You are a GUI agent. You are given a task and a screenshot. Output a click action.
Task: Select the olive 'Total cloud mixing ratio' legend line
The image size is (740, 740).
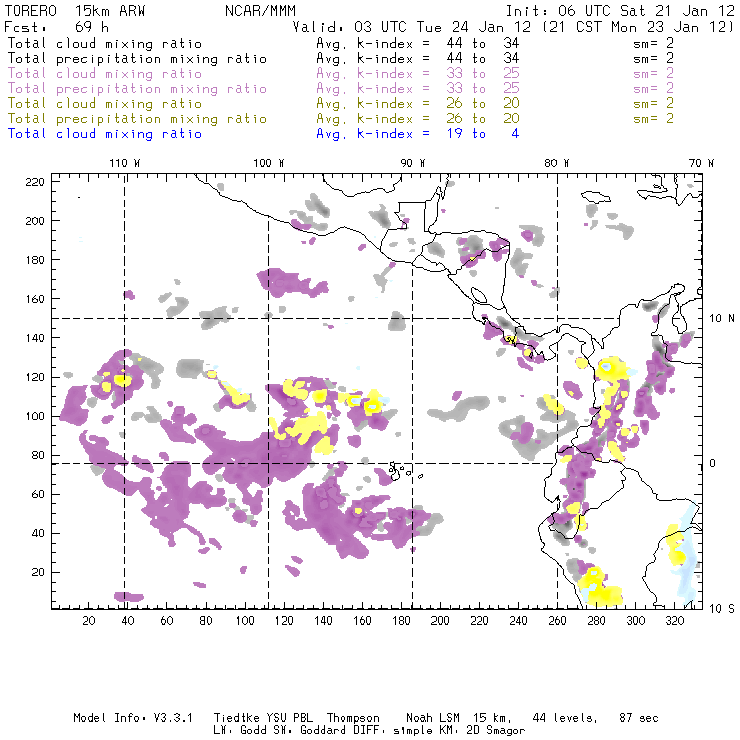[105, 104]
